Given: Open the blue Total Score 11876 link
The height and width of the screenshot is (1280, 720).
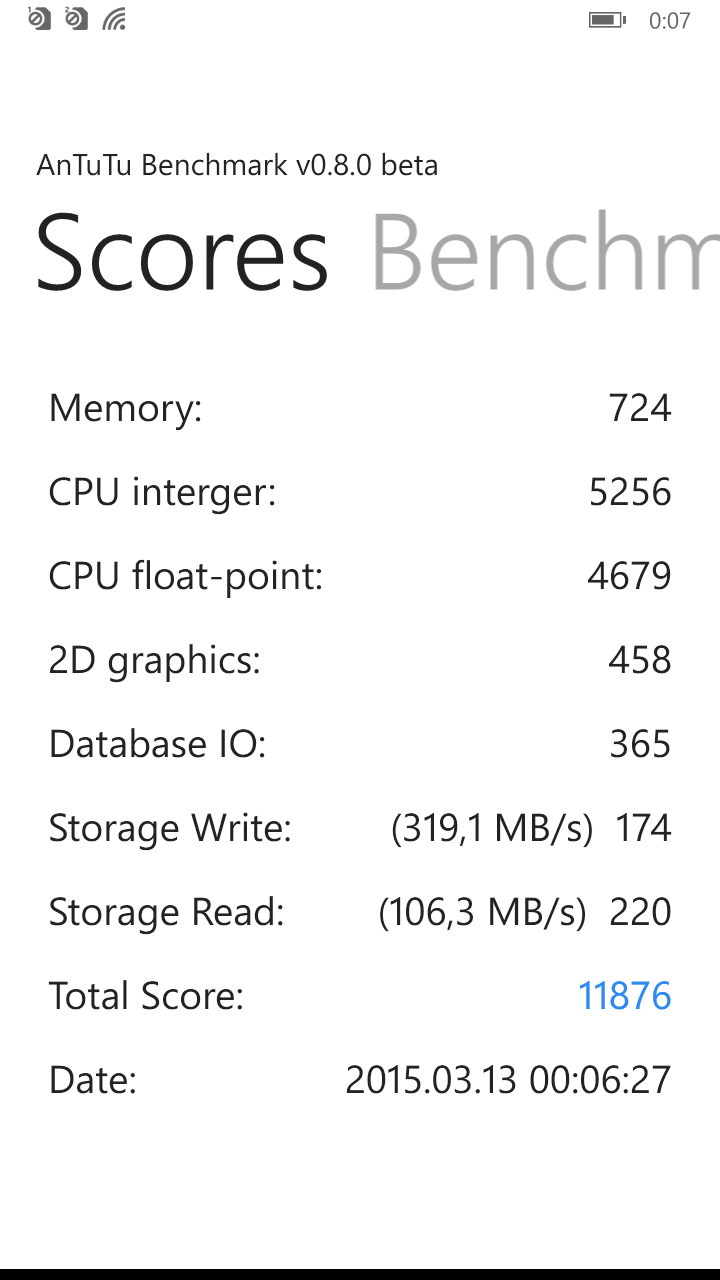Looking at the screenshot, I should click(624, 996).
